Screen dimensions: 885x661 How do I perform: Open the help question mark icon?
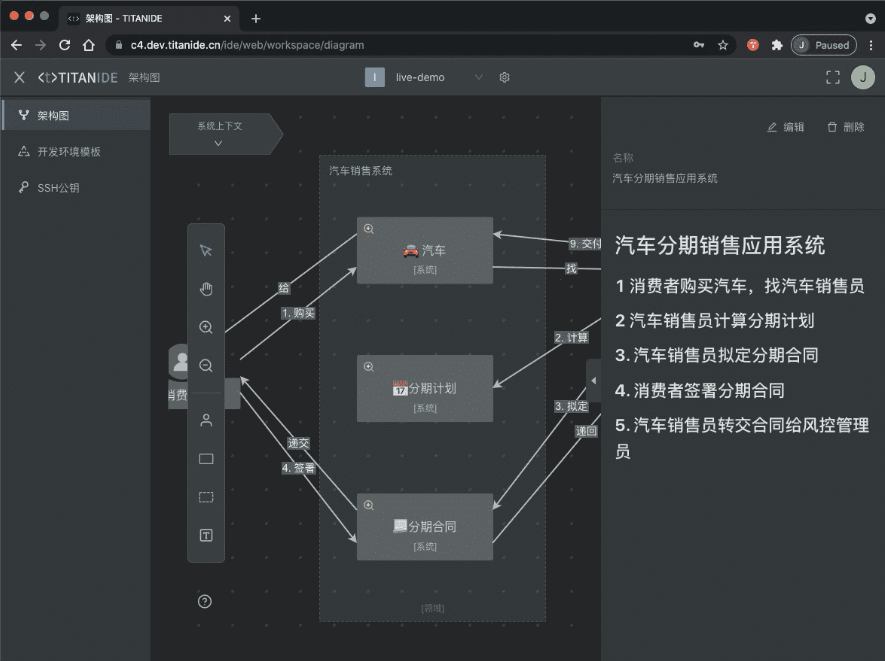click(205, 601)
